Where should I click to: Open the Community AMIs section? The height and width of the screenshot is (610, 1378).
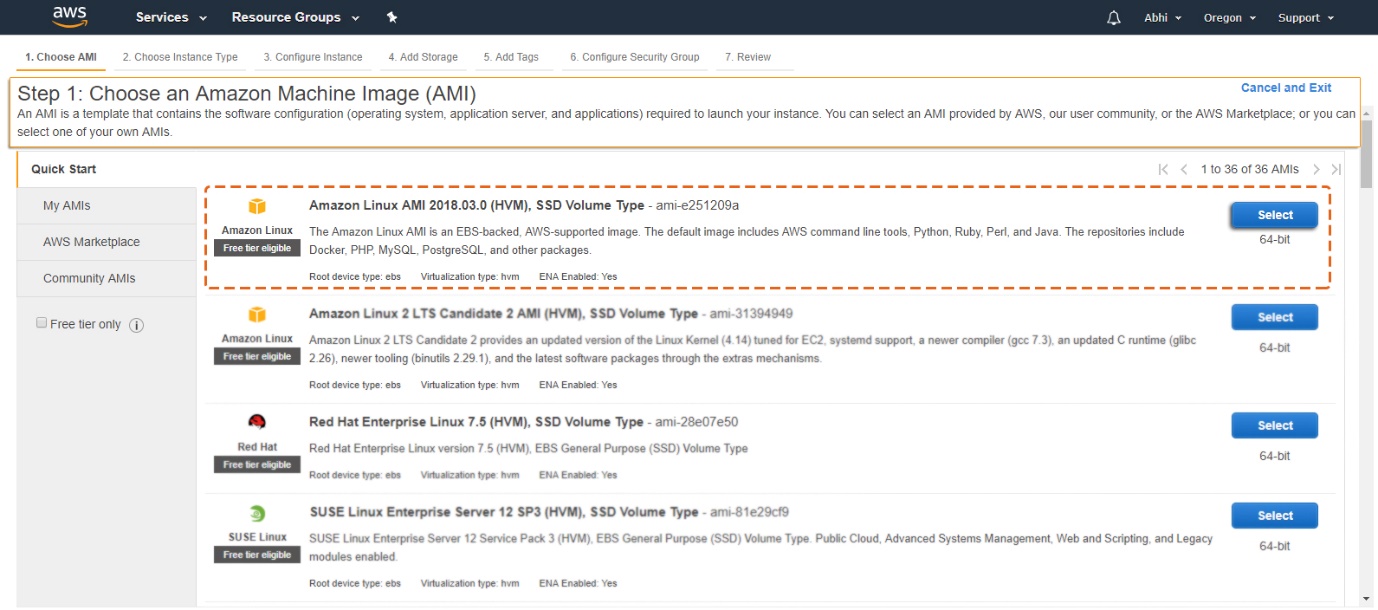click(107, 279)
